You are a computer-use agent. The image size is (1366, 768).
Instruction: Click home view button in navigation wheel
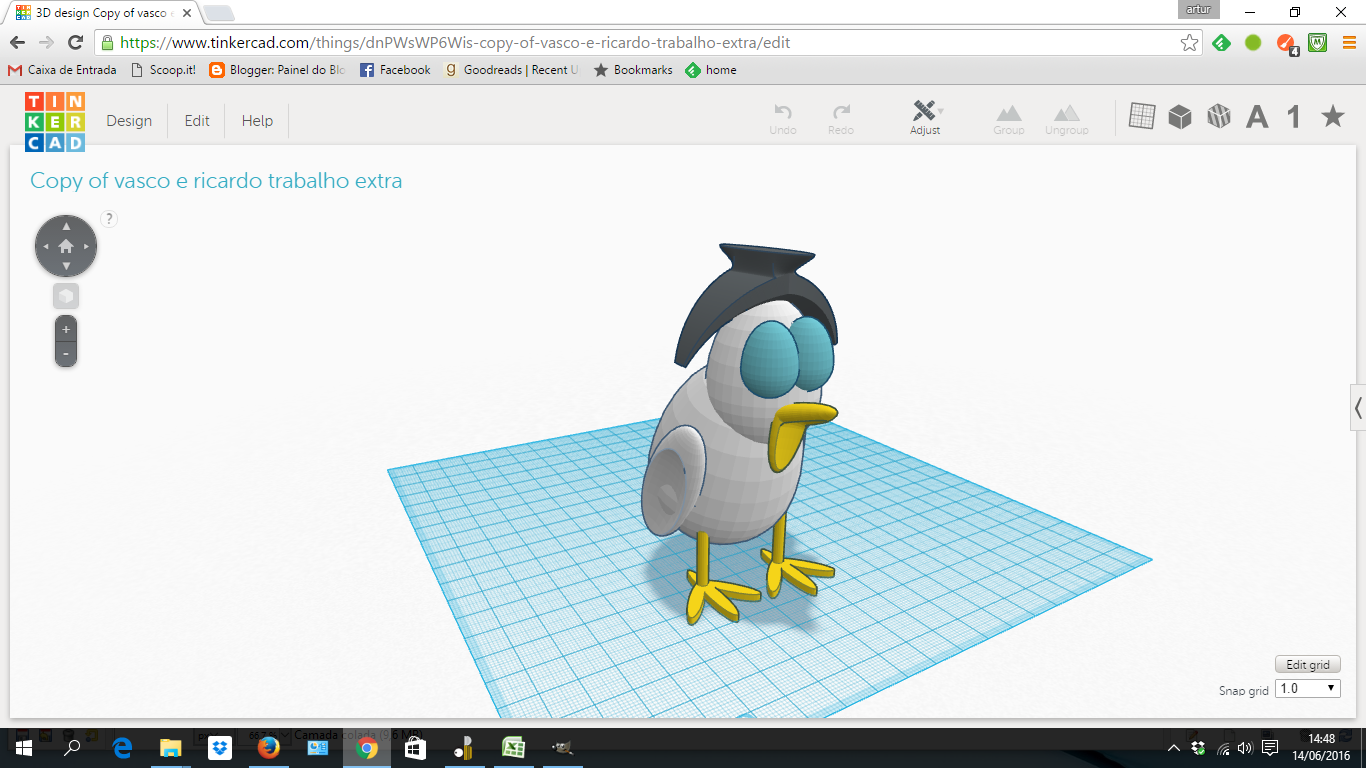tap(66, 246)
